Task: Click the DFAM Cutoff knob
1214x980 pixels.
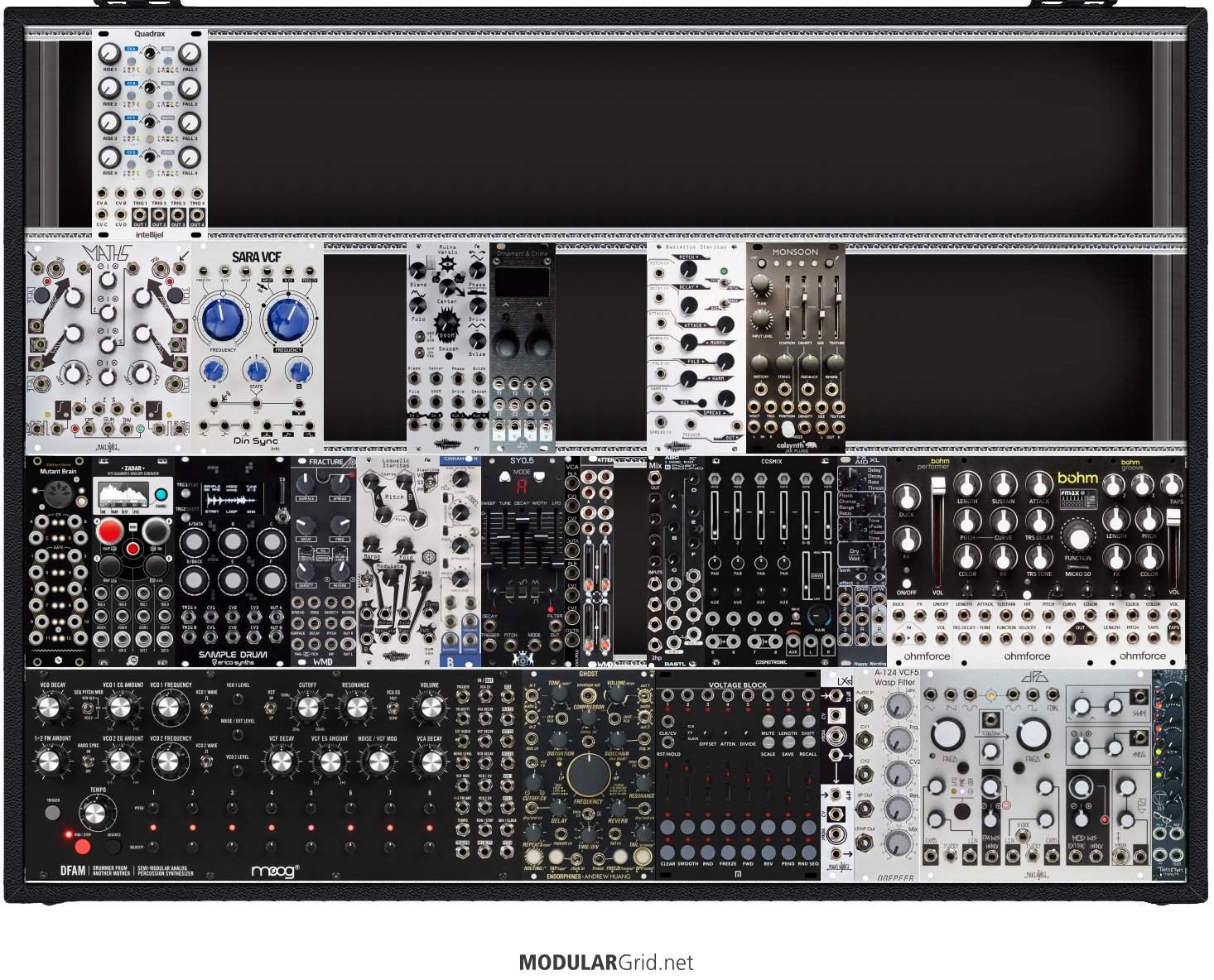Action: (307, 708)
